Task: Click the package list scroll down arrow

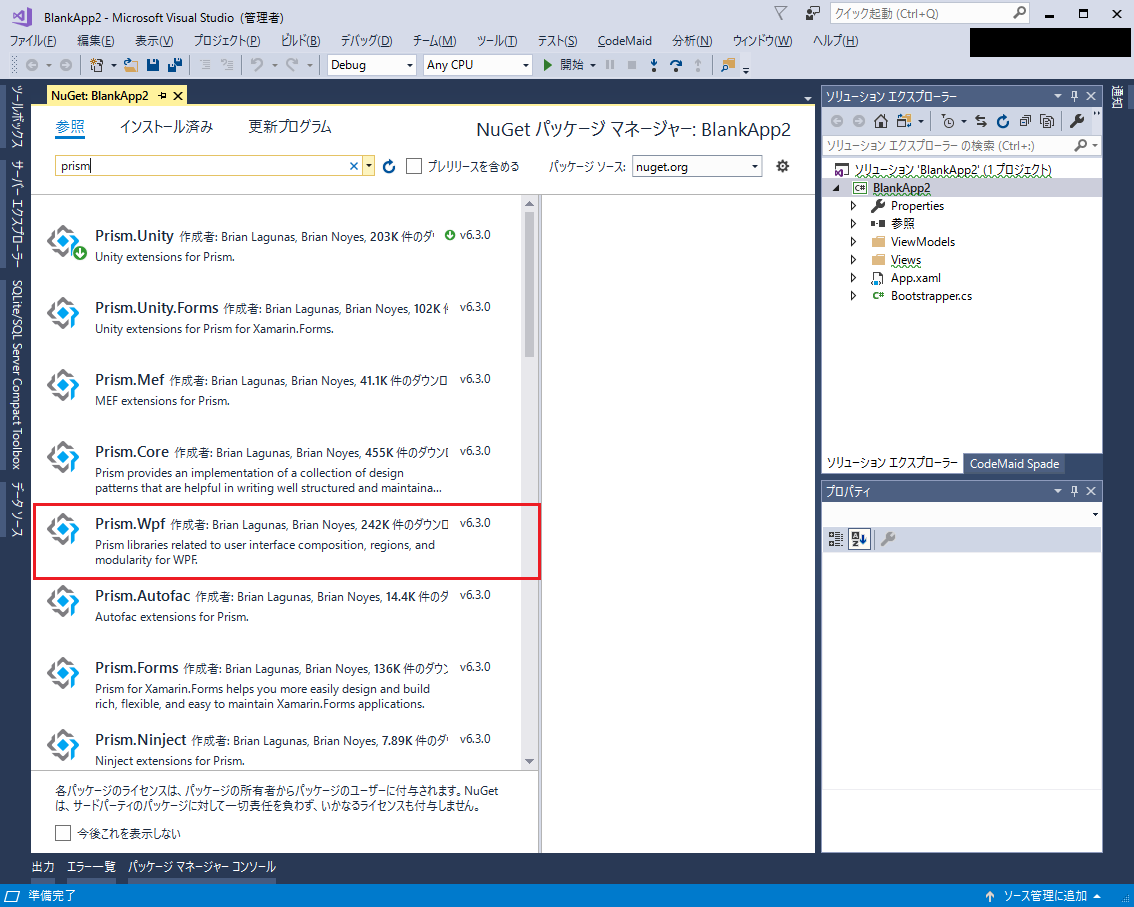Action: [x=529, y=761]
